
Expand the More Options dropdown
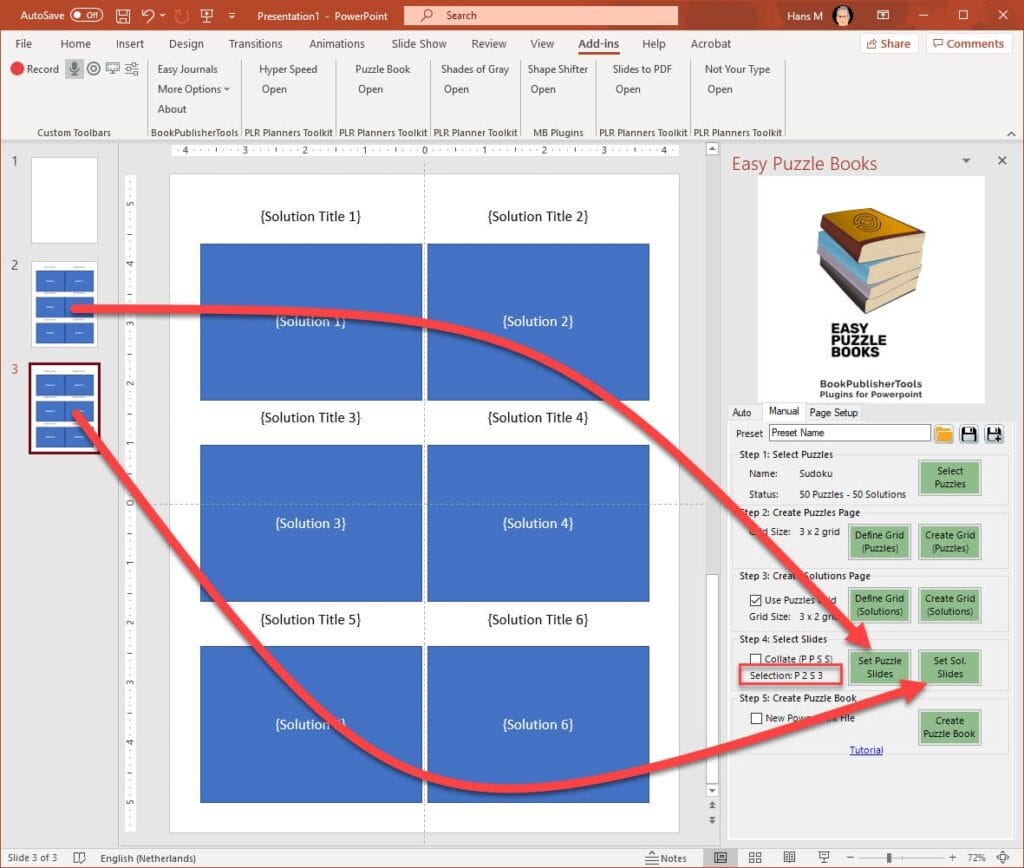coord(193,89)
